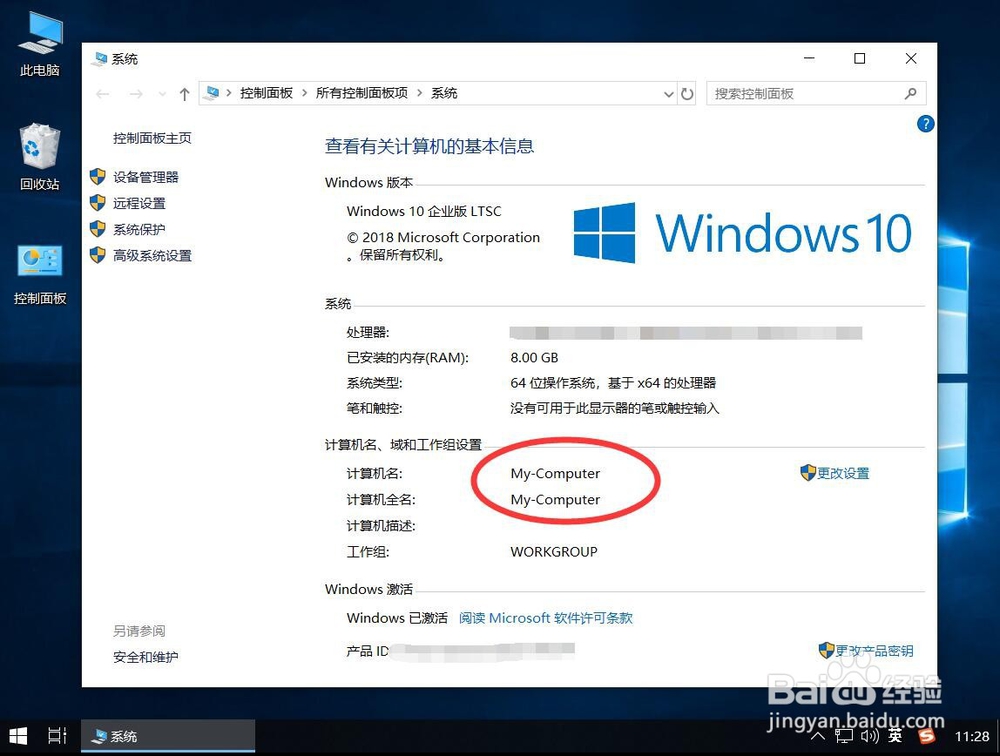
Task: Click shield icon beside 设备管理器
Action: (98, 177)
